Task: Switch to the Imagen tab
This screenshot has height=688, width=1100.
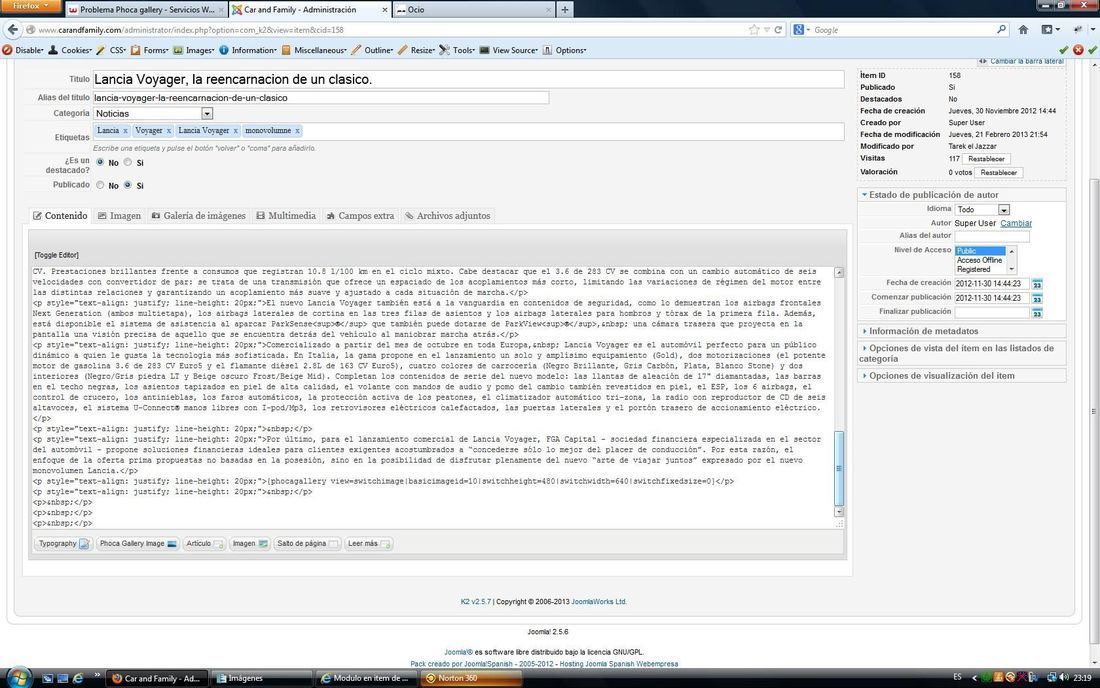Action: coord(119,216)
